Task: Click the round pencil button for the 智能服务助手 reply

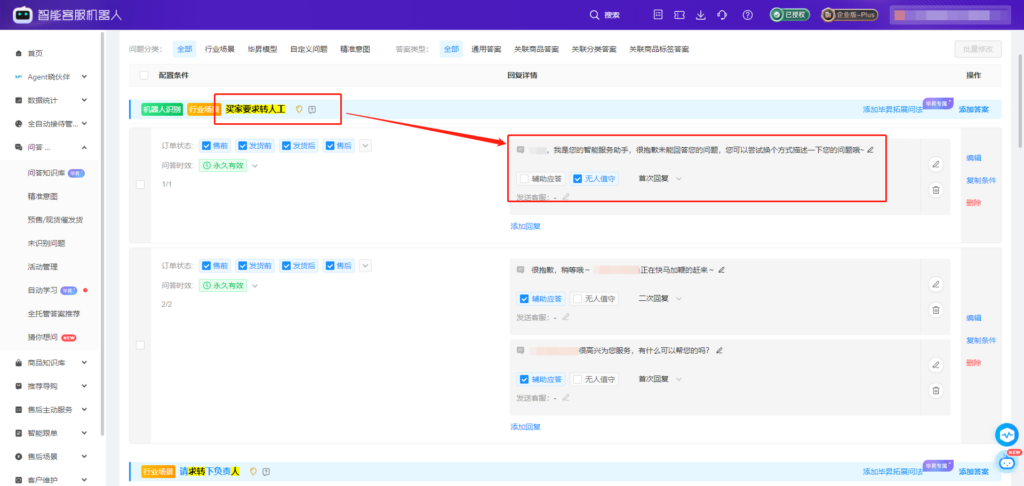Action: tap(936, 164)
